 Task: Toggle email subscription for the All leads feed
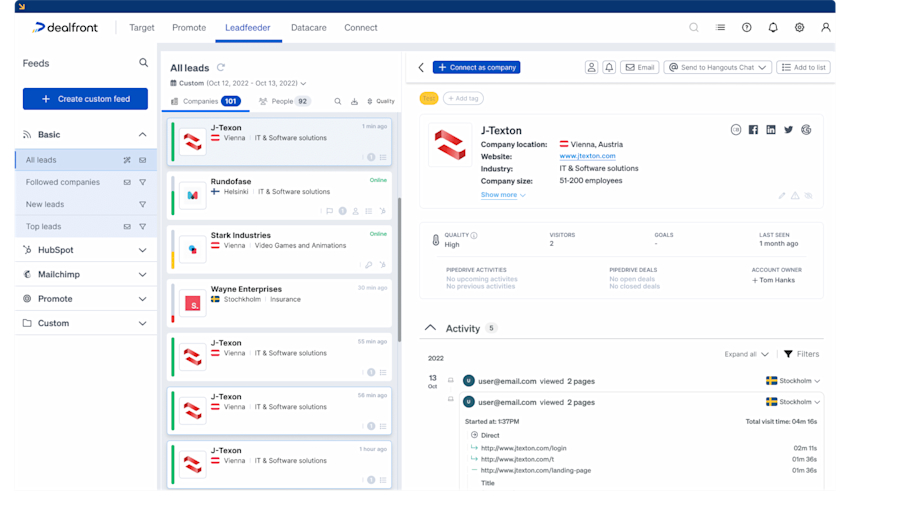click(142, 160)
